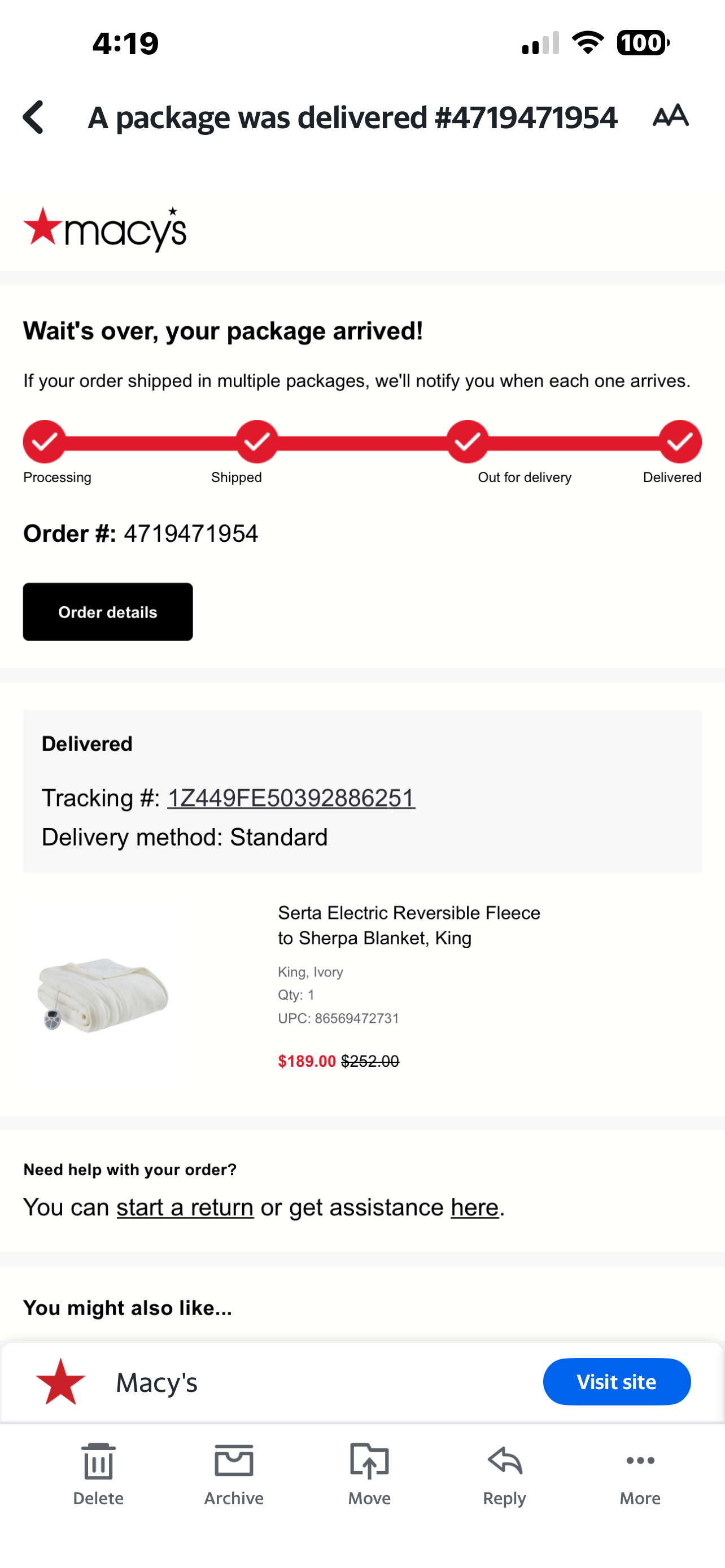
Task: Tap the Delivered checkmark on progress tracker
Action: (680, 441)
